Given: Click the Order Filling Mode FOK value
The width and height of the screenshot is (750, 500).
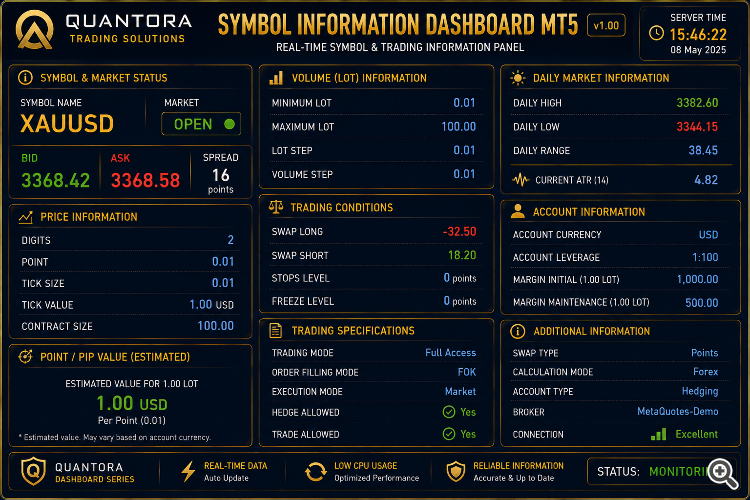Looking at the screenshot, I should pyautogui.click(x=467, y=372).
